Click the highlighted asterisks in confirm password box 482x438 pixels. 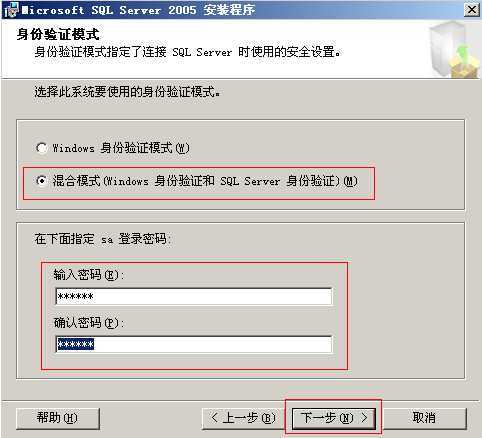[76, 344]
